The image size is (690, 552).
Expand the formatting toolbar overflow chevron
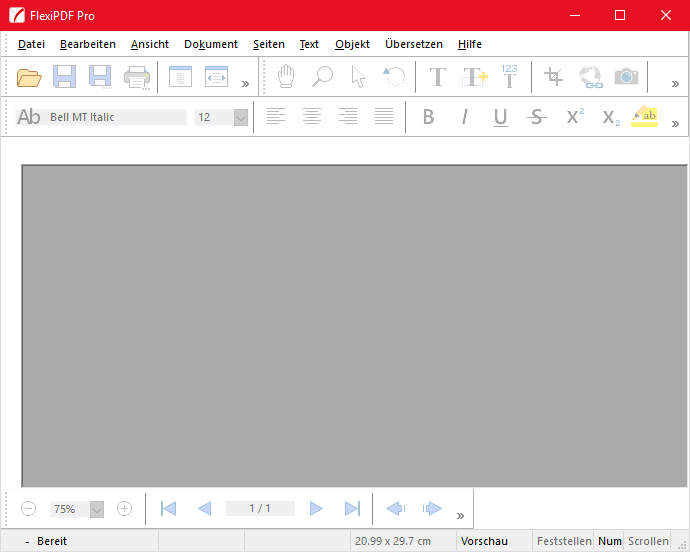pyautogui.click(x=675, y=123)
